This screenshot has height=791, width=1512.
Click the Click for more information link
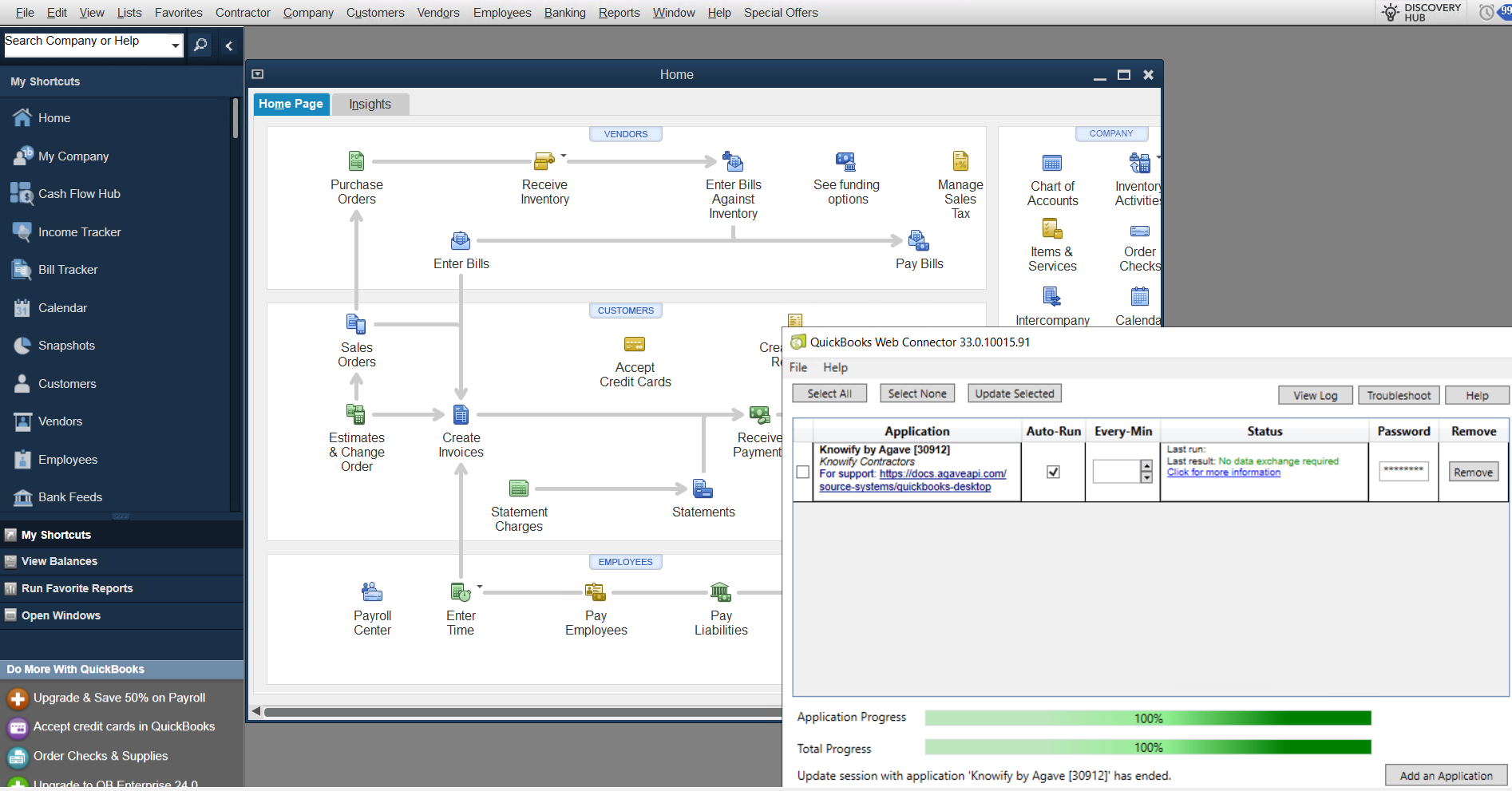(1222, 472)
